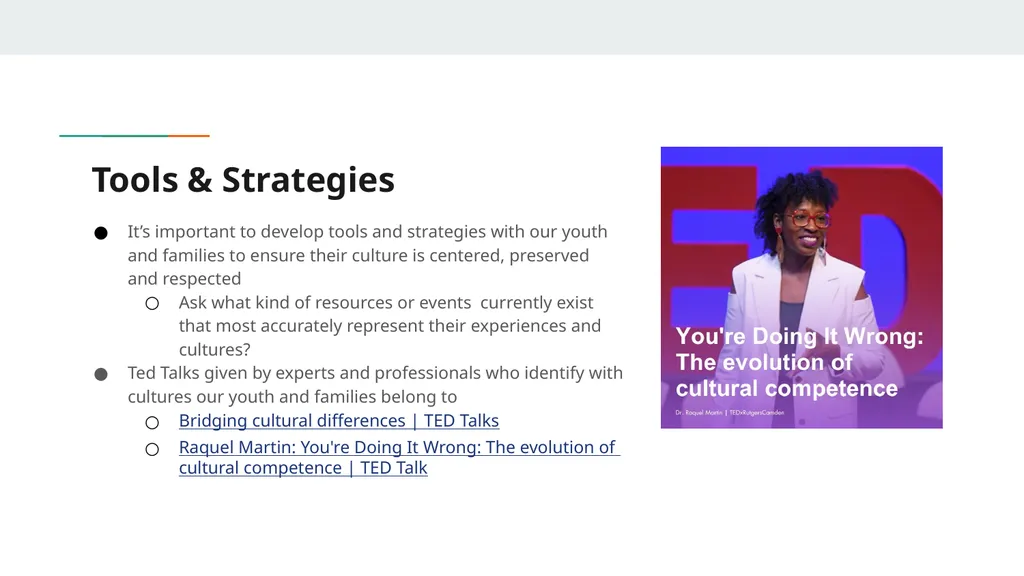Click the sub-bullet "Ask what kind of resources"
This screenshot has width=1024, height=576.
[x=390, y=326]
